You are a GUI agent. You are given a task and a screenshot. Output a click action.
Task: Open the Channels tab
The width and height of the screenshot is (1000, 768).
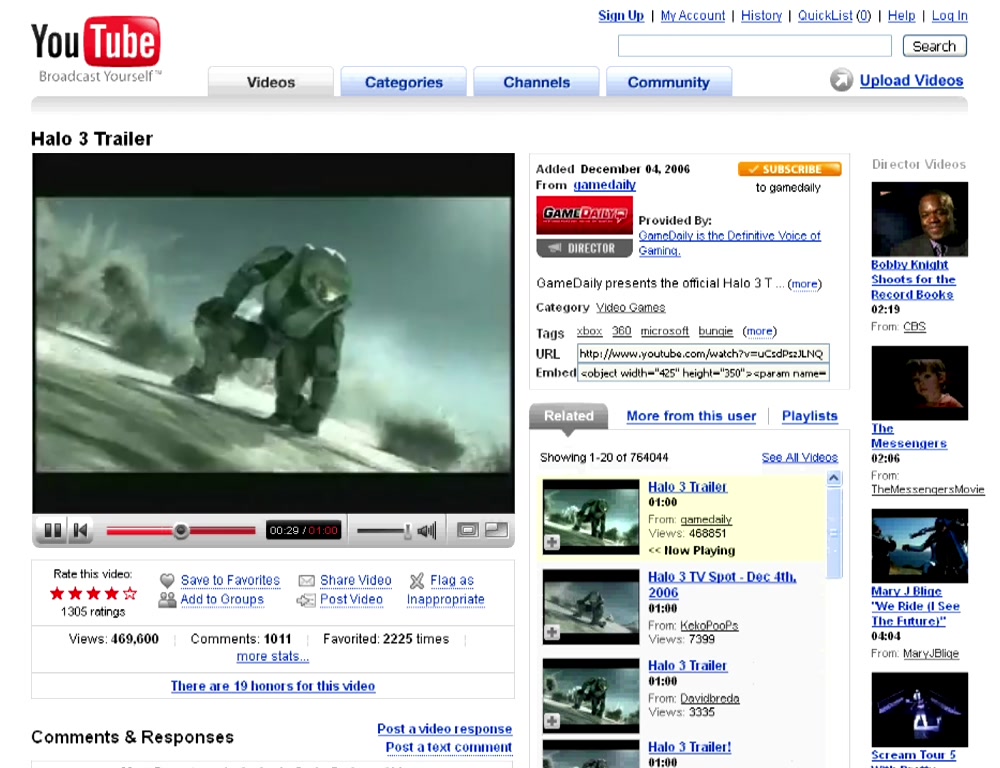pos(536,82)
